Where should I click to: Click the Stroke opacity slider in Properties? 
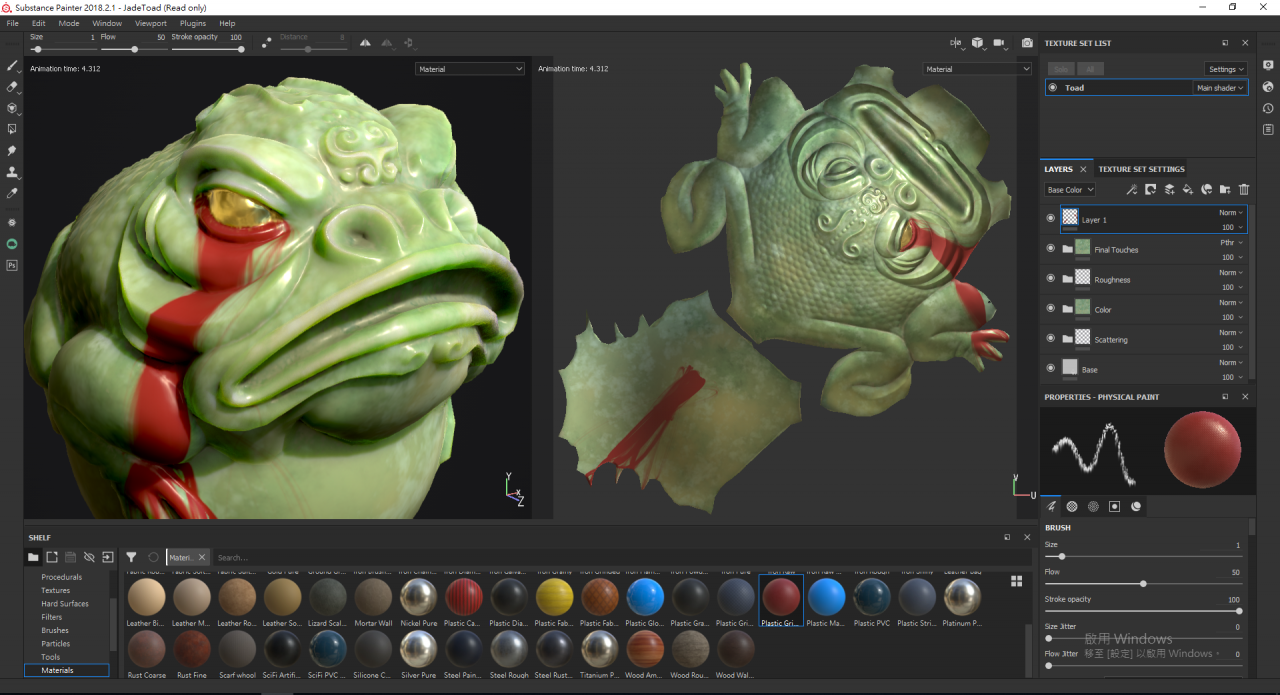(1143, 610)
